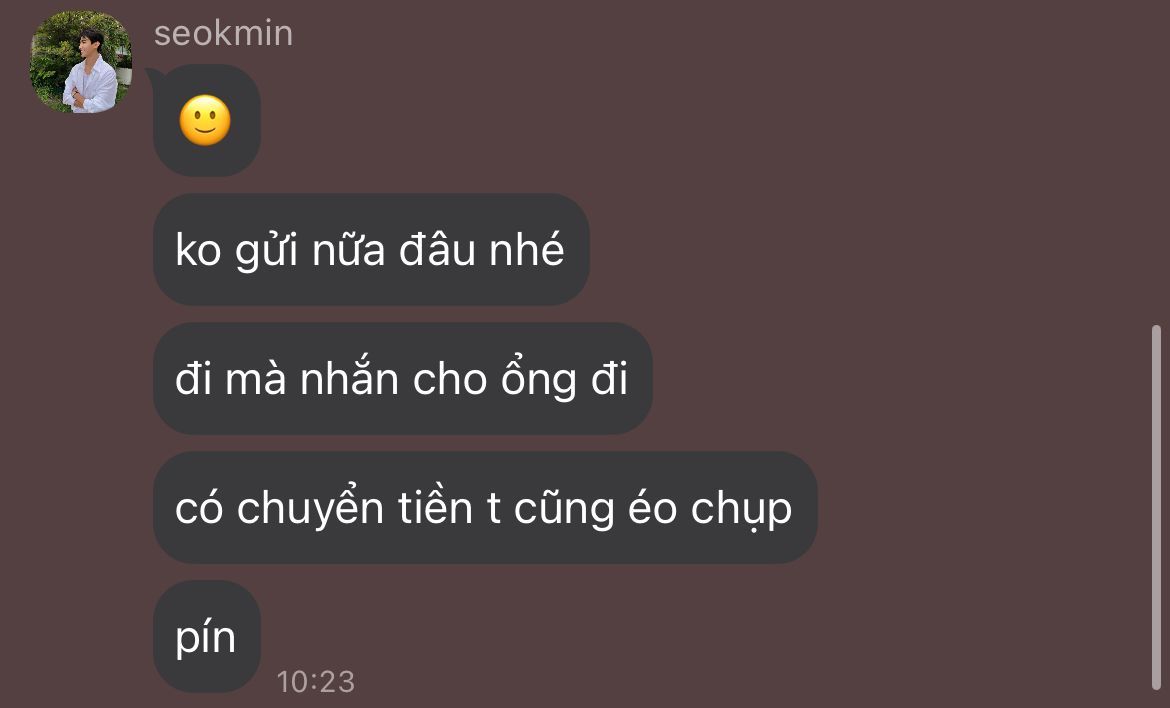Viewport: 1170px width, 708px height.
Task: Click the seokmin username label
Action: [223, 34]
